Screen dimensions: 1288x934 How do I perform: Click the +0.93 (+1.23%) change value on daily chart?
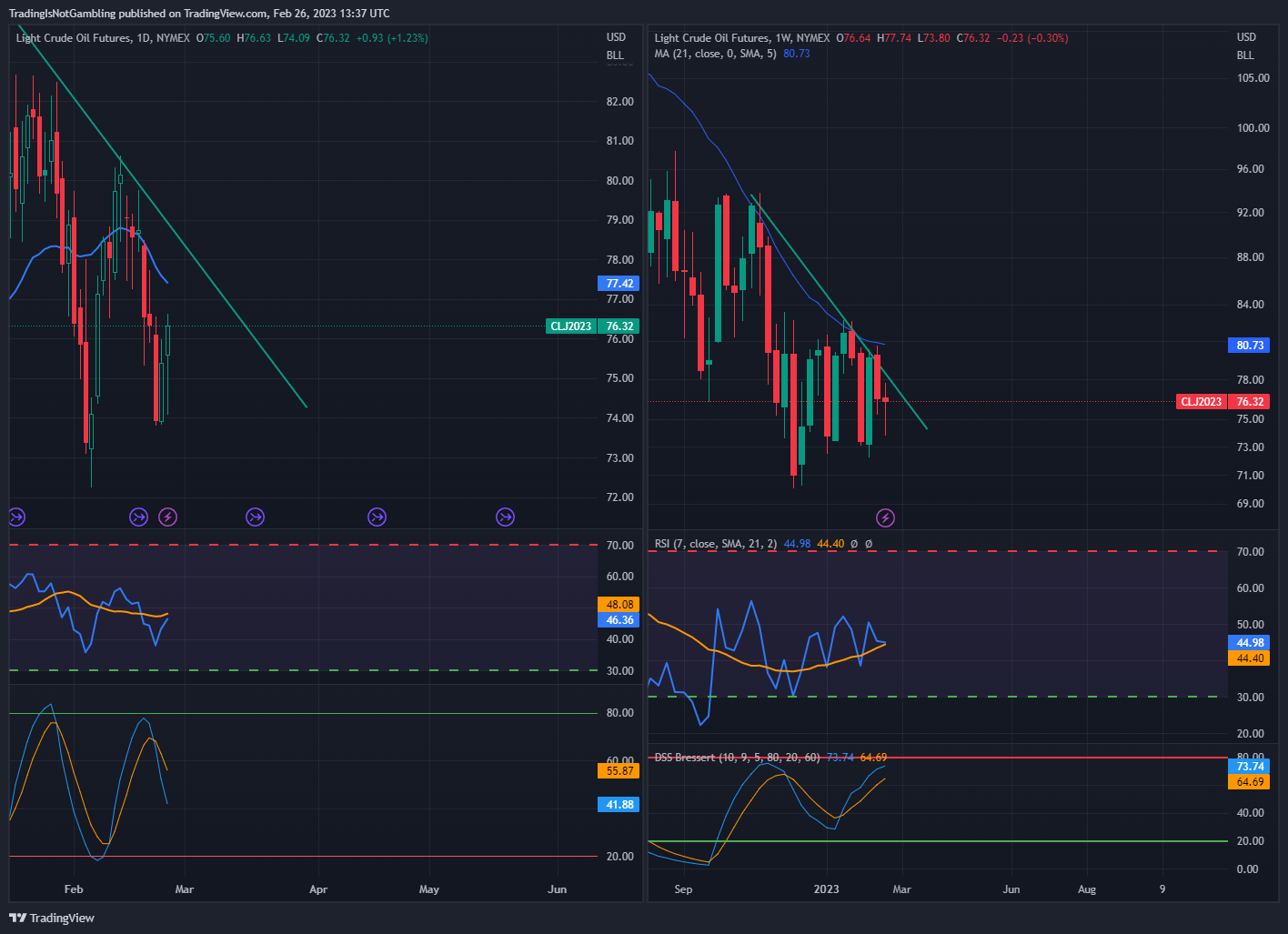392,38
